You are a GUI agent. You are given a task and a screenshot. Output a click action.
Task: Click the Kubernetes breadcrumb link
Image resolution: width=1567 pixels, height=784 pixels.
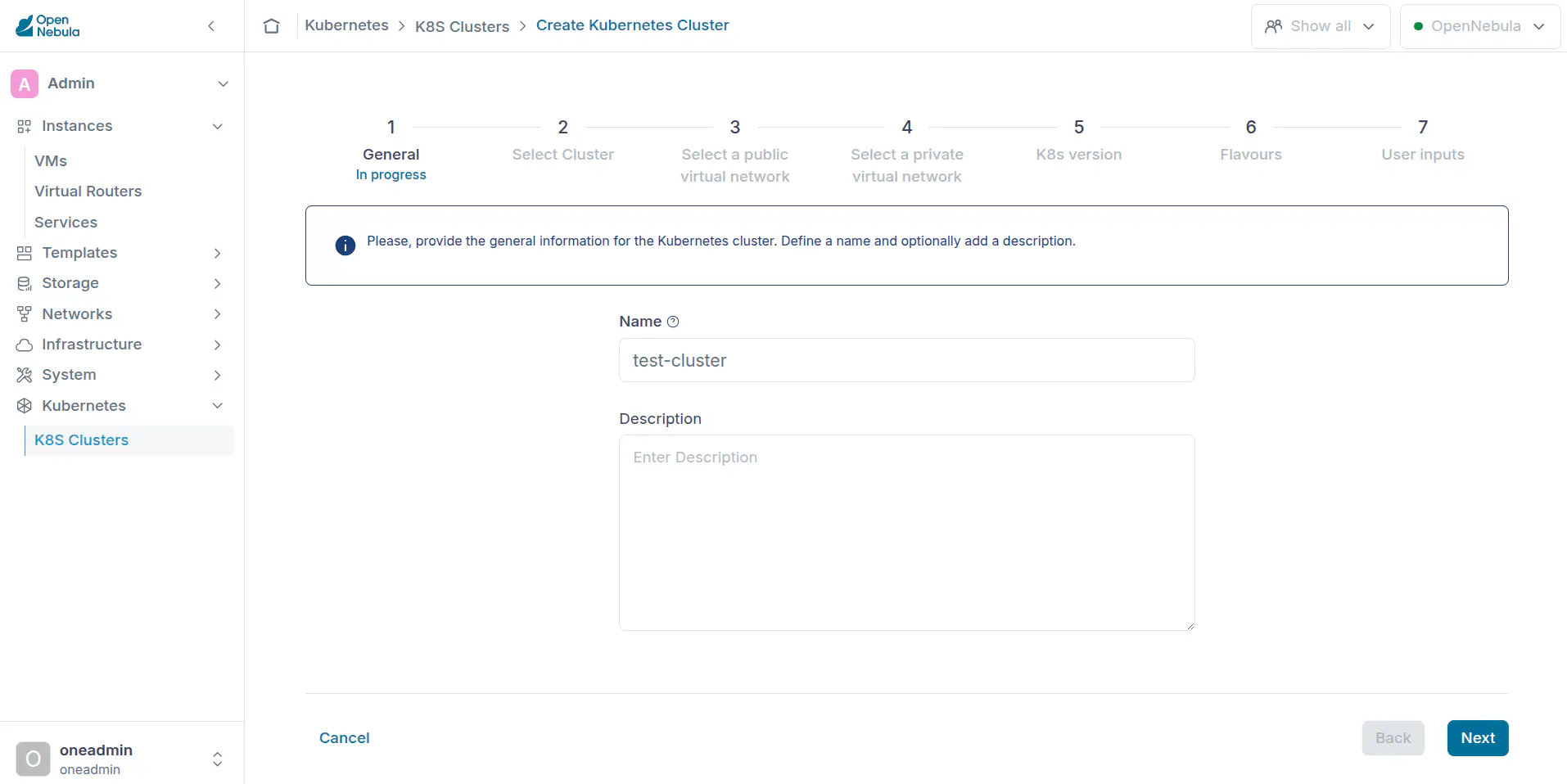pos(346,25)
